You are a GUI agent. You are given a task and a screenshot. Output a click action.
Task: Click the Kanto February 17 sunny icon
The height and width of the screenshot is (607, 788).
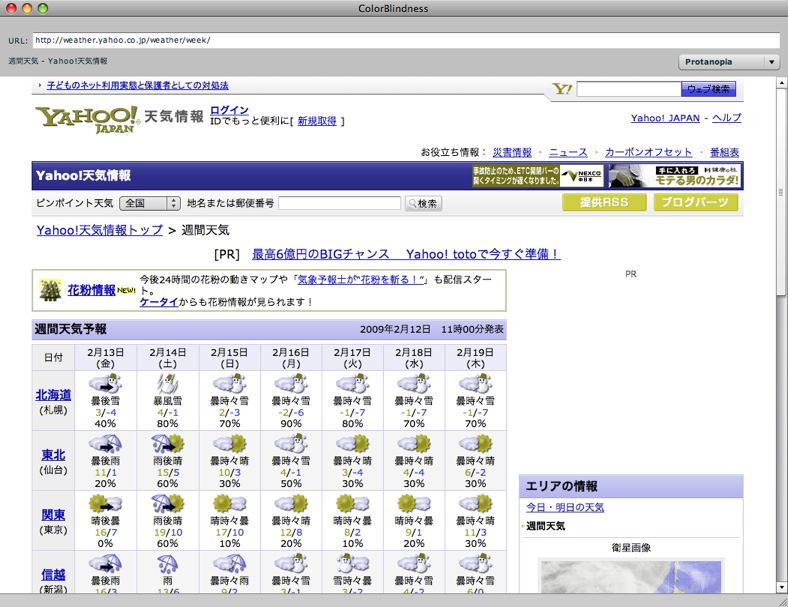tap(352, 503)
